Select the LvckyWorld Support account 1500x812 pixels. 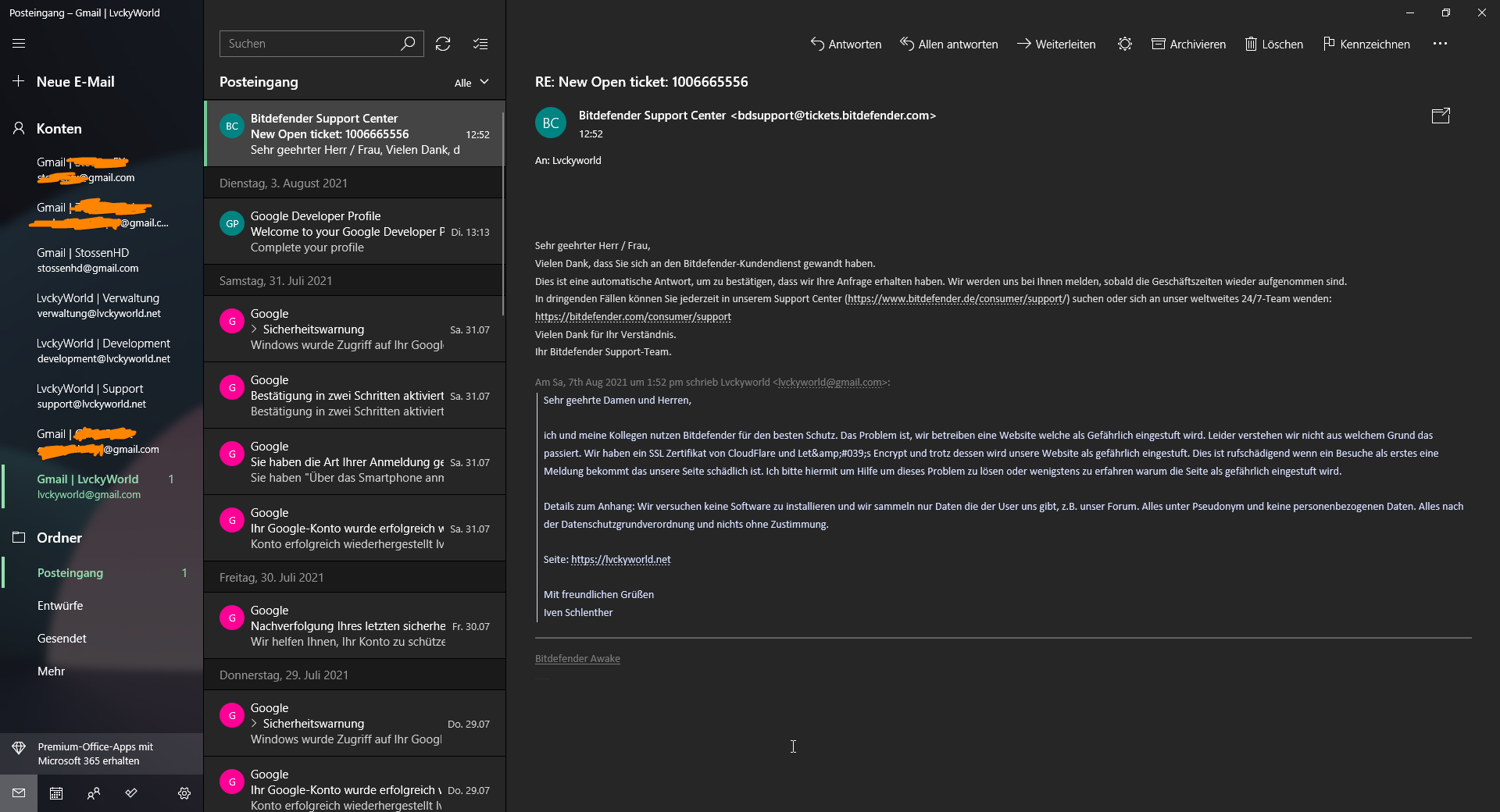click(91, 396)
